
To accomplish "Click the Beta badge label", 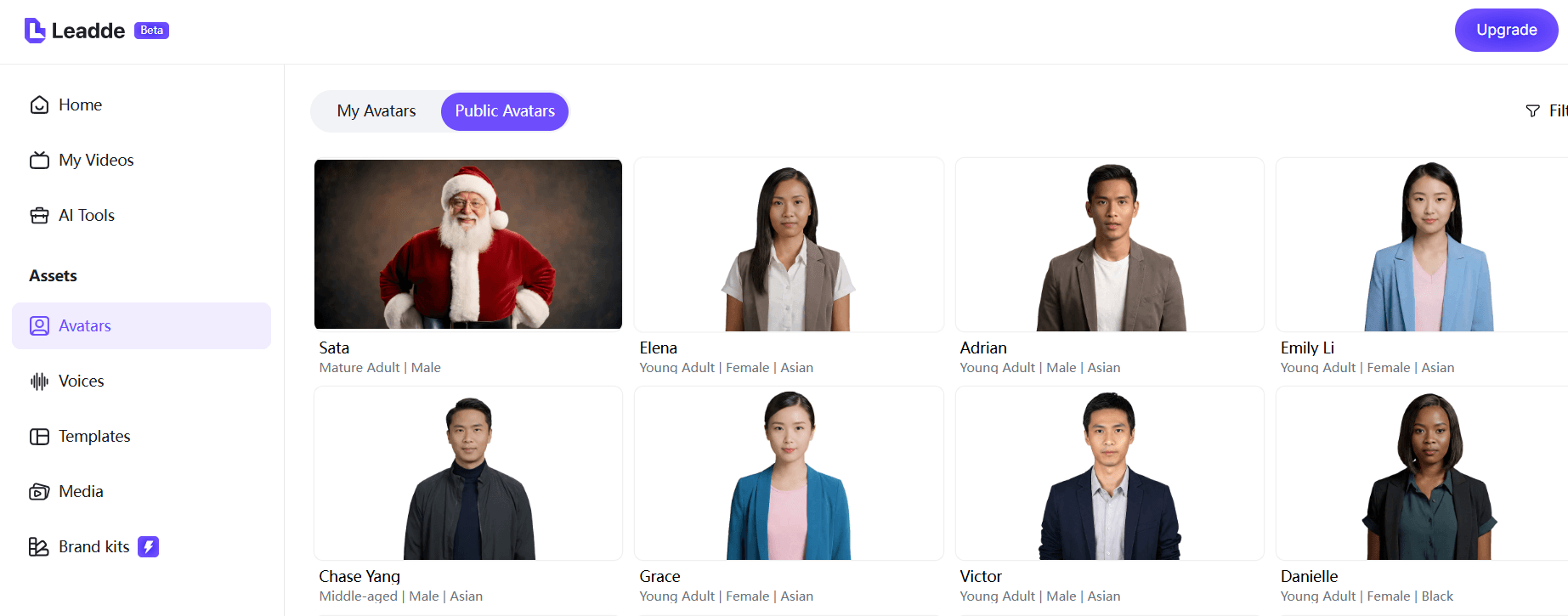I will [x=151, y=31].
